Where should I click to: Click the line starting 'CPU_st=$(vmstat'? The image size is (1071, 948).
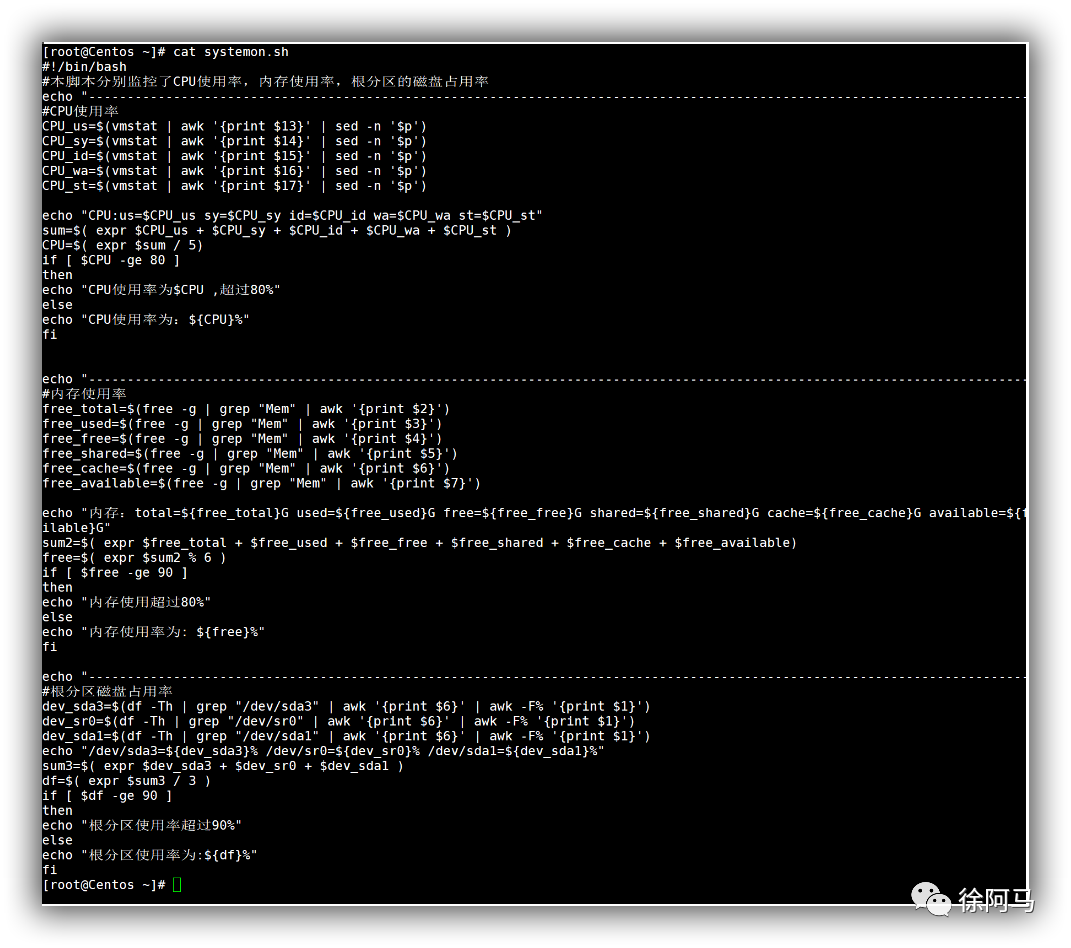click(x=234, y=186)
